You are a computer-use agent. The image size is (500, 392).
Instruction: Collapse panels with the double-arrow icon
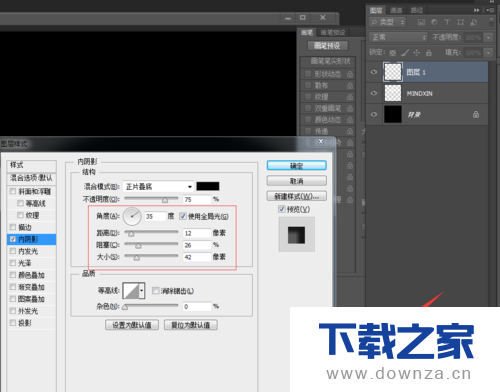tap(477, 10)
